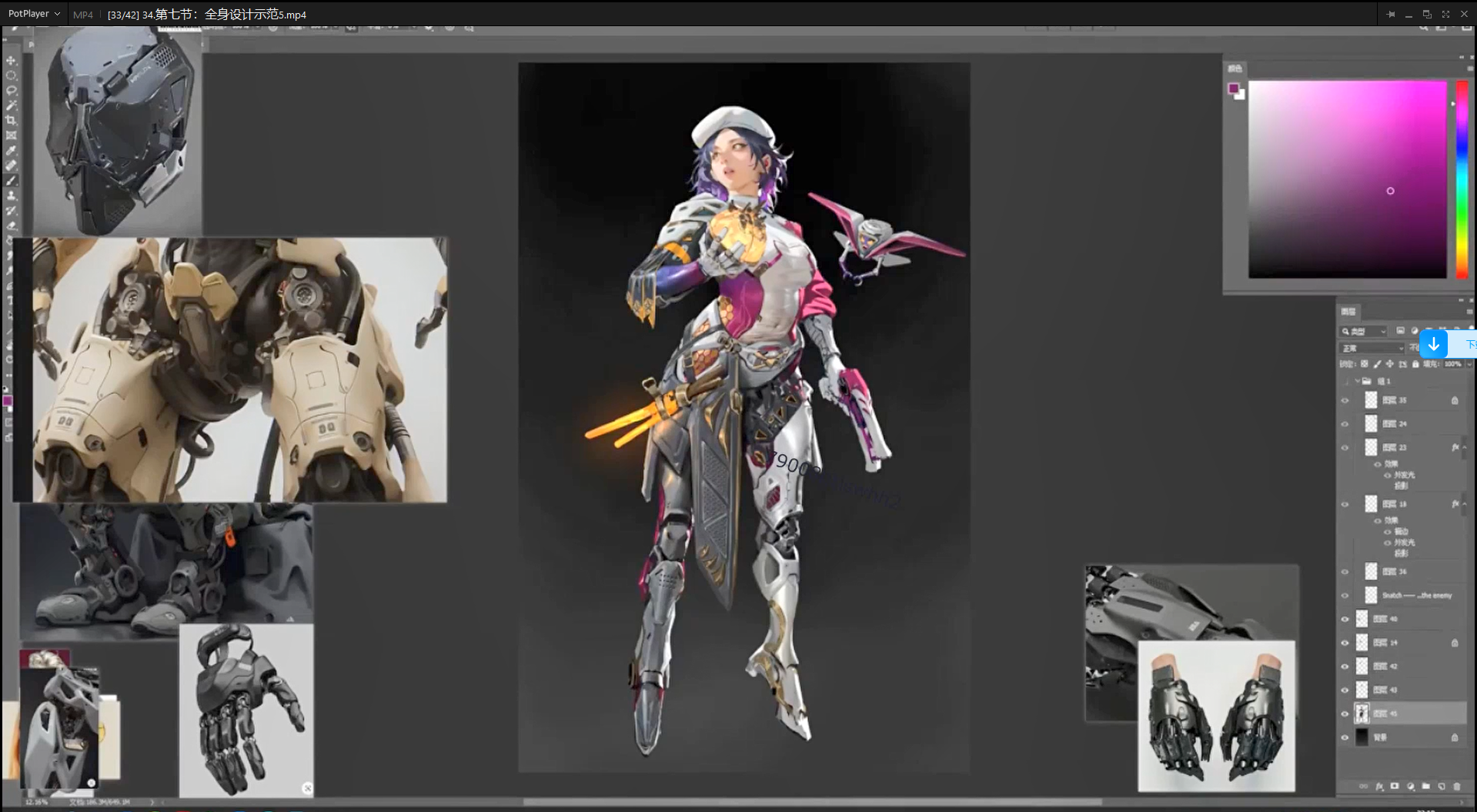Select the Healing Brush tool
Image resolution: width=1477 pixels, height=812 pixels.
(11, 165)
